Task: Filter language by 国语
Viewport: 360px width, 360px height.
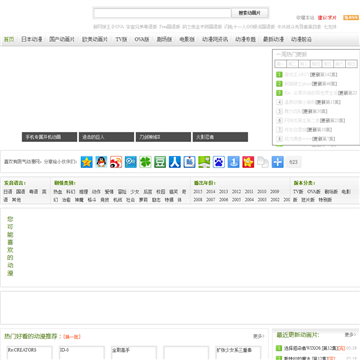Action: pos(21,192)
